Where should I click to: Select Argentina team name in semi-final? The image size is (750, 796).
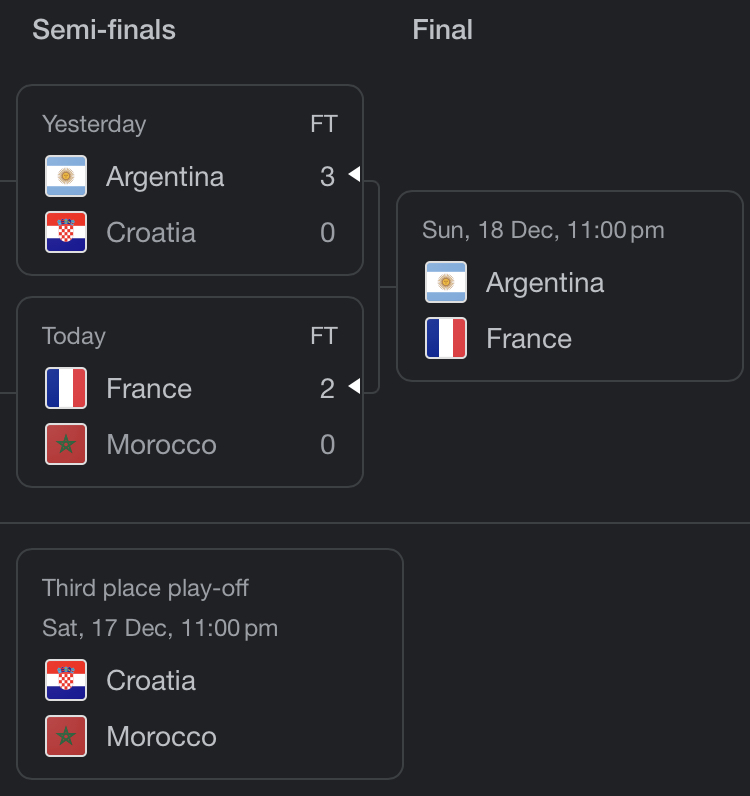pos(165,177)
